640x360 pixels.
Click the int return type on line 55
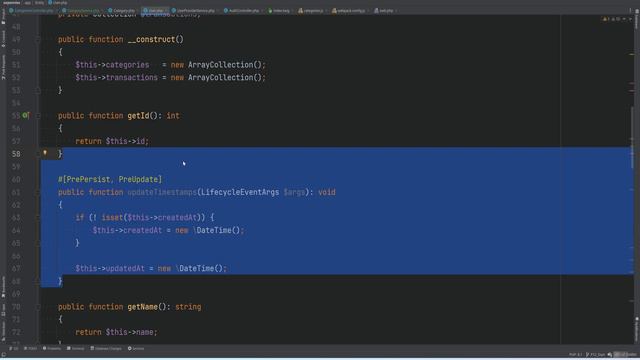173,116
